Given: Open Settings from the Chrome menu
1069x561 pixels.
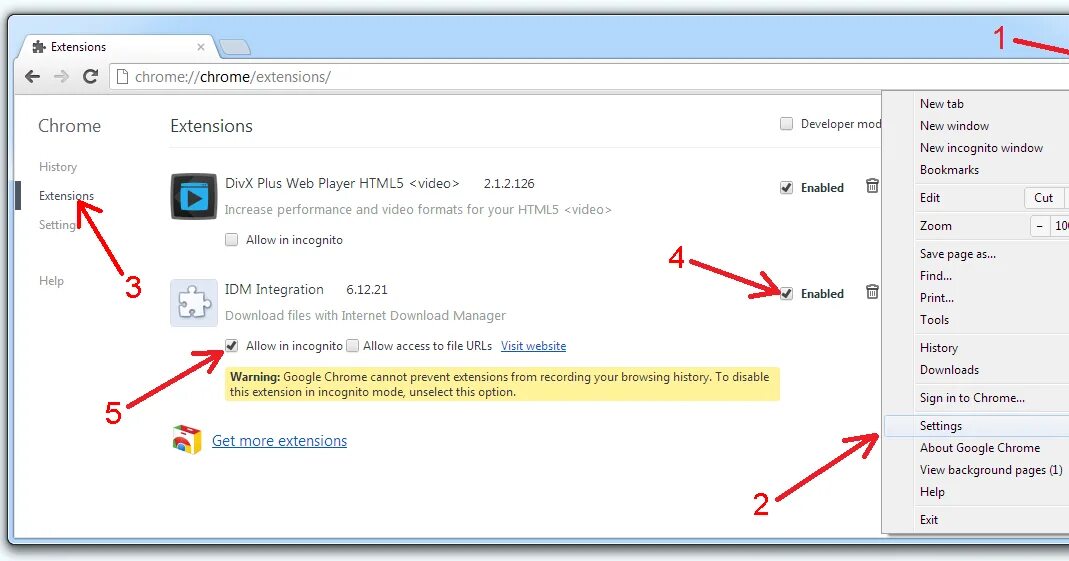Looking at the screenshot, I should [x=976, y=426].
